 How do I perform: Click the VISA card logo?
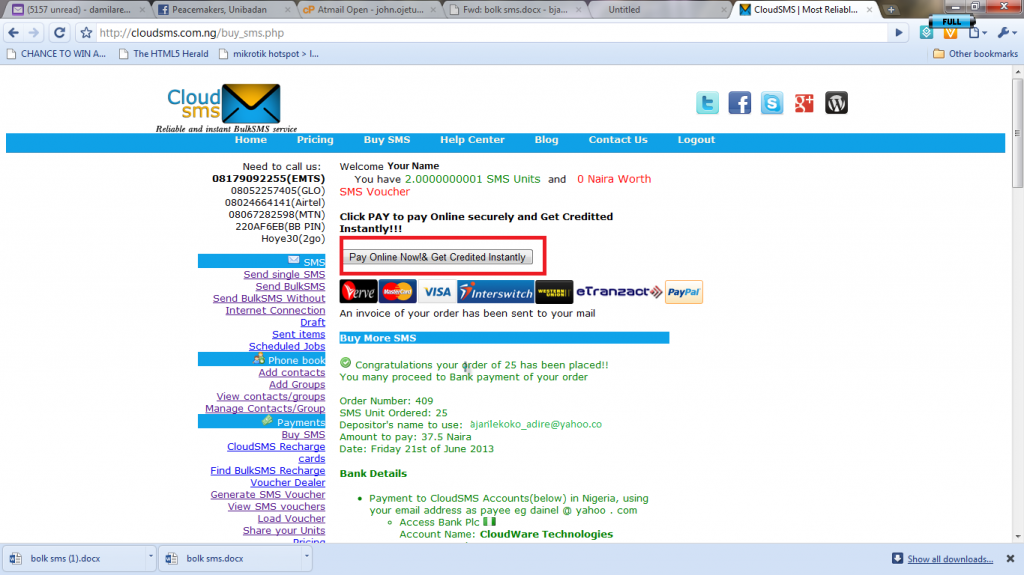click(x=437, y=292)
